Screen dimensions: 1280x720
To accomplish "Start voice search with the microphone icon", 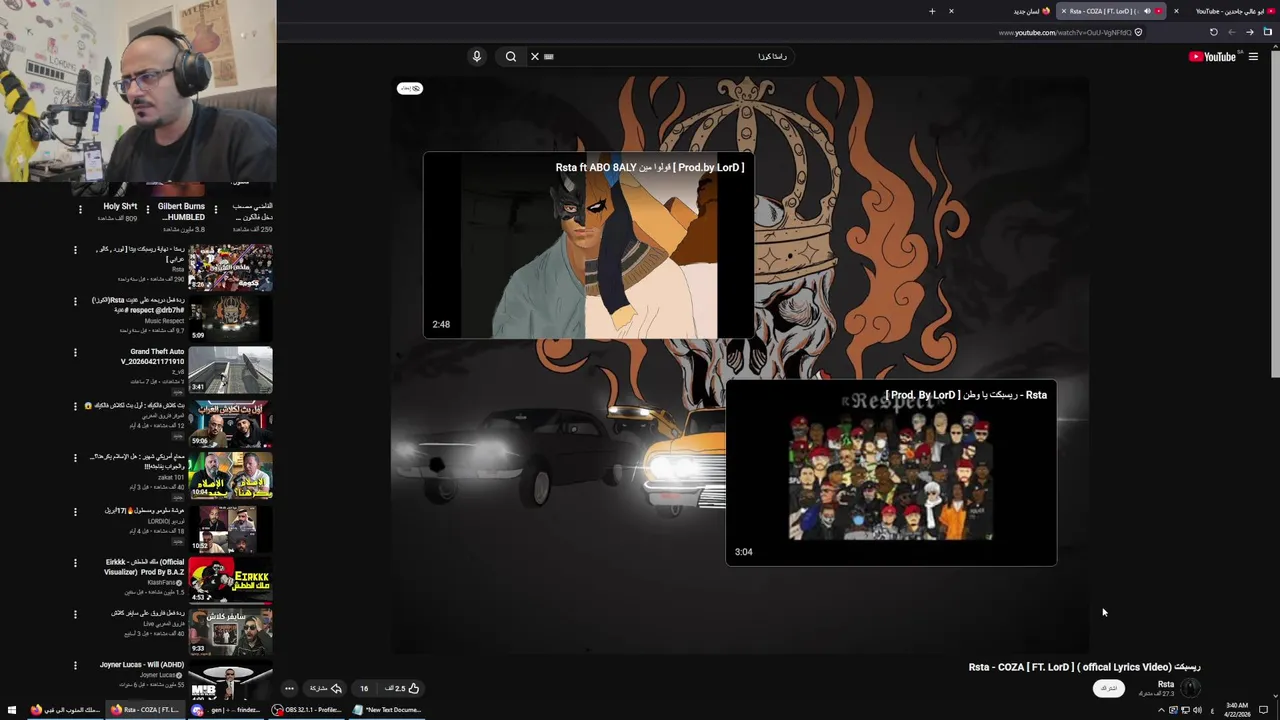I will [477, 56].
